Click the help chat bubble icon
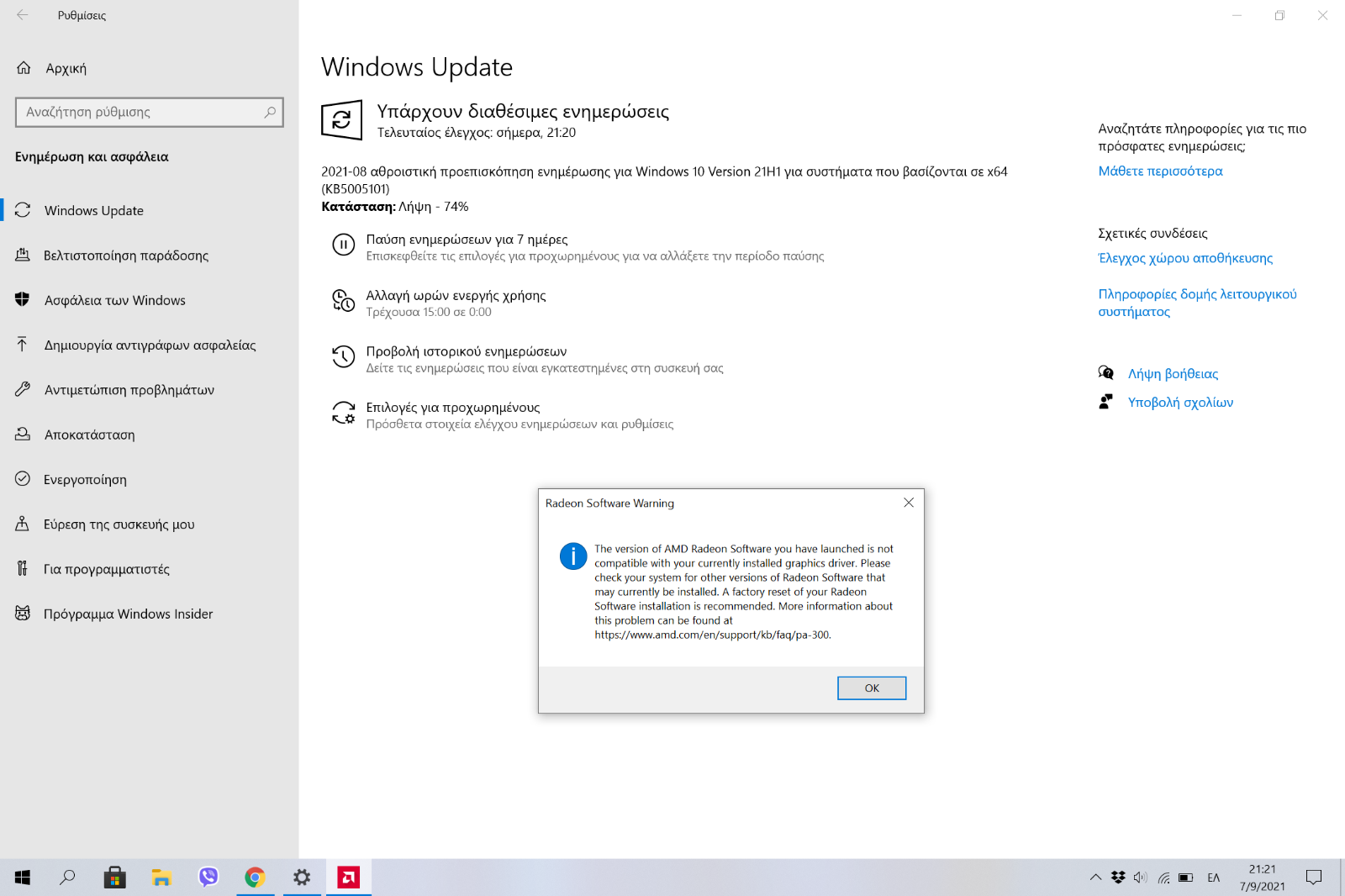The width and height of the screenshot is (1345, 896). click(x=1105, y=372)
